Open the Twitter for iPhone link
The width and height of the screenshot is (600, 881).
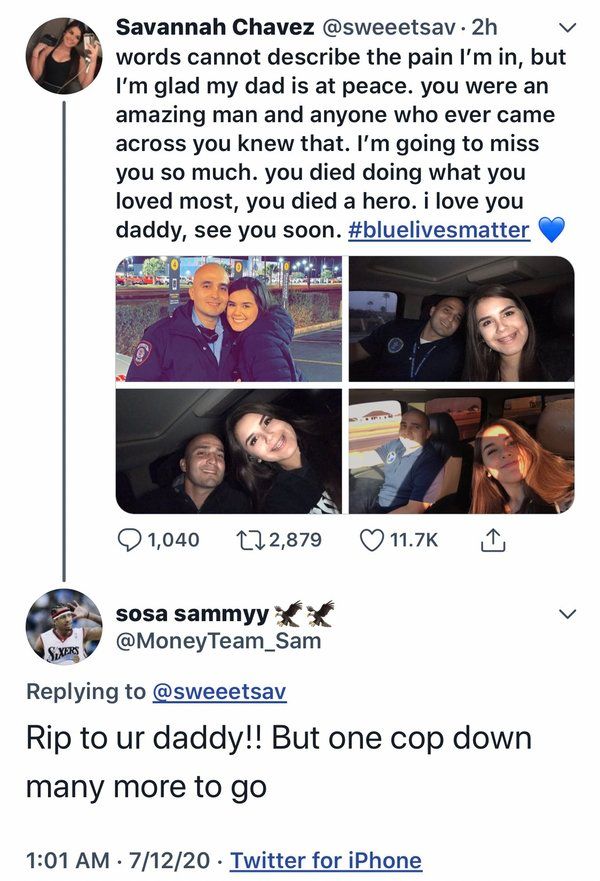(x=326, y=860)
